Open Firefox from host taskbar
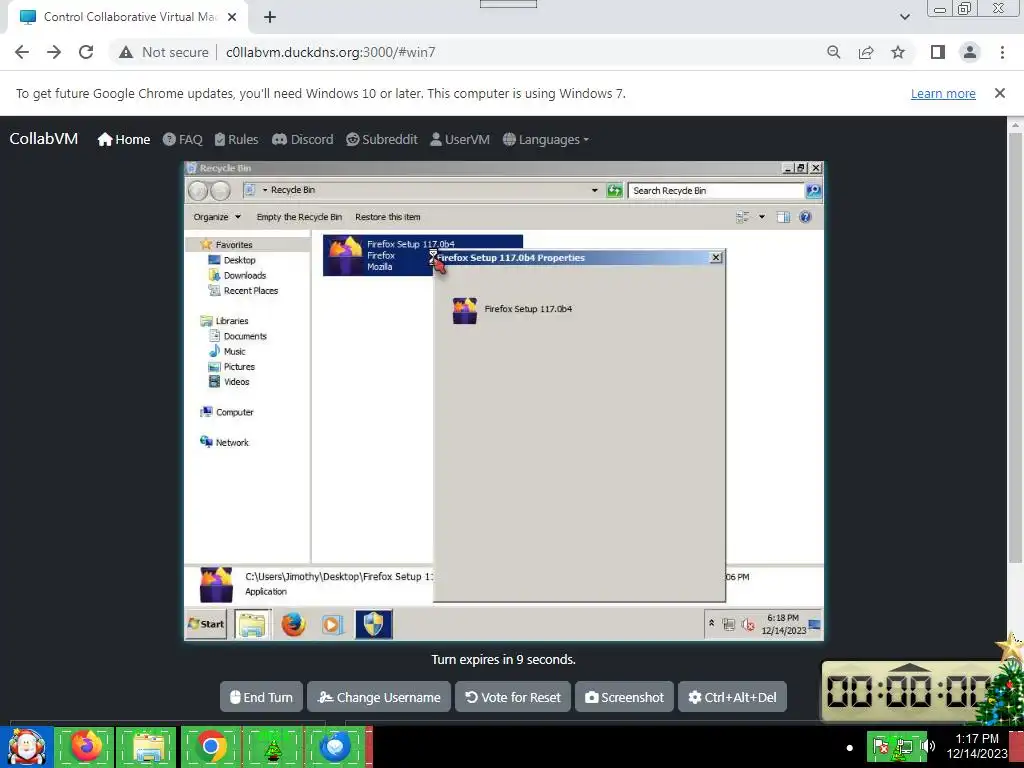Image resolution: width=1024 pixels, height=768 pixels. (86, 746)
